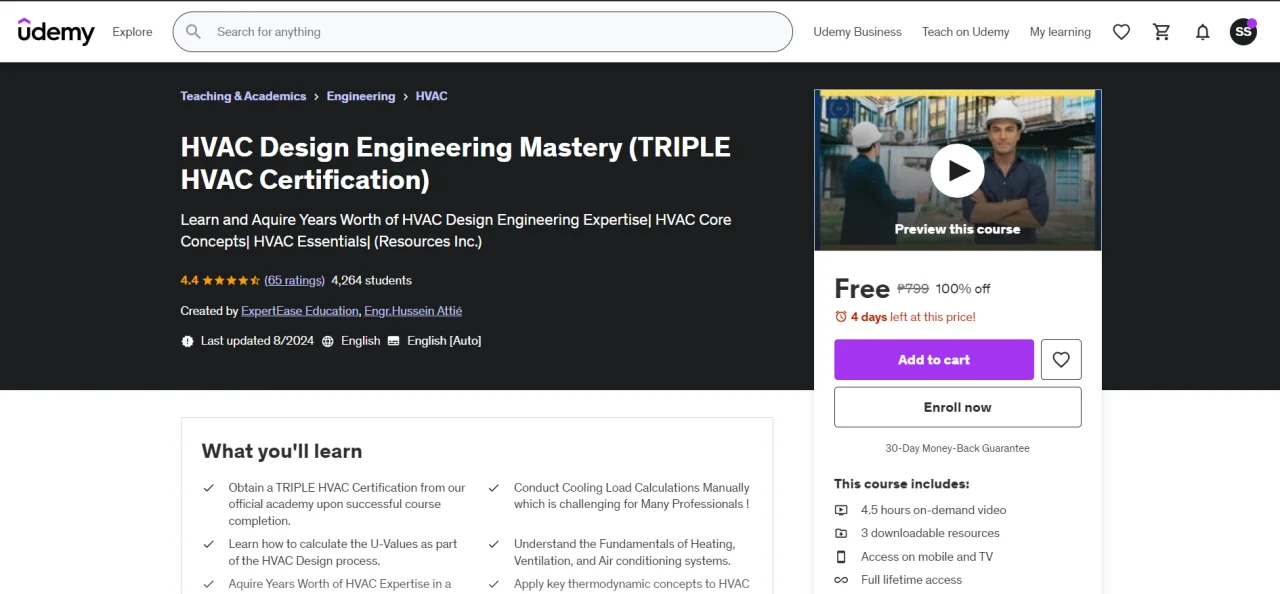The width and height of the screenshot is (1280, 594).
Task: Open the shopping cart icon
Action: (1162, 32)
